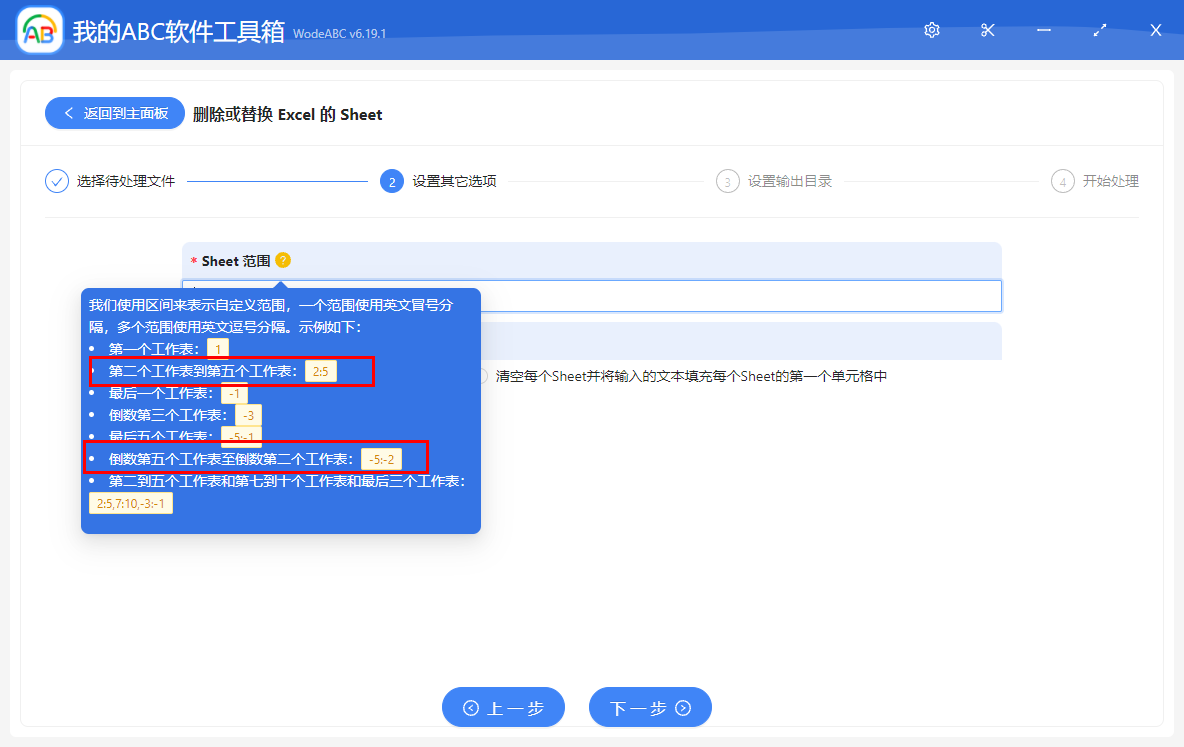Click the blue circle numbered 2
1184x747 pixels.
point(391,181)
